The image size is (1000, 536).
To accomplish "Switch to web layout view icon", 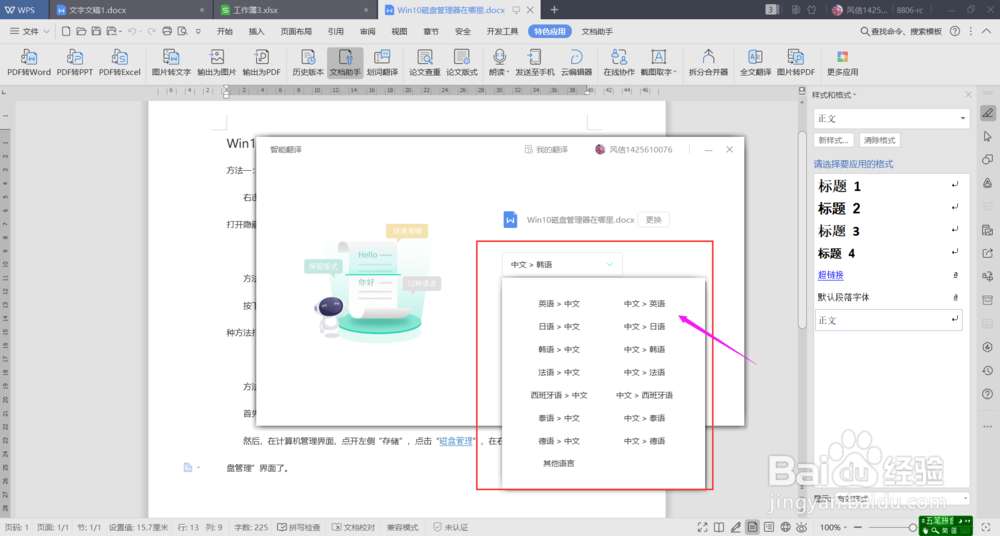I will point(786,527).
